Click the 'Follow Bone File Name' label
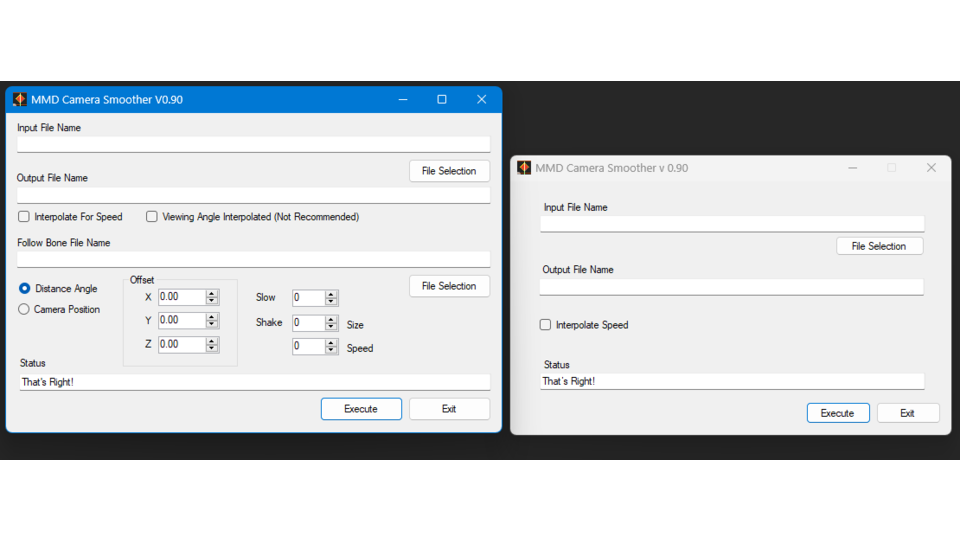The width and height of the screenshot is (960, 540). coord(64,243)
